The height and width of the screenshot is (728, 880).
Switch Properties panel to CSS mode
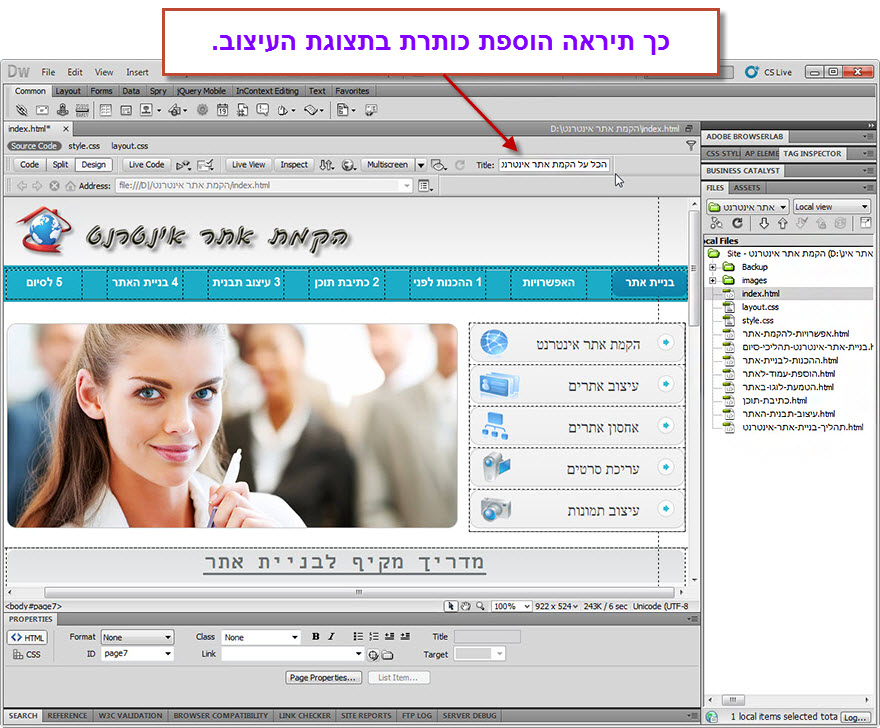coord(26,655)
